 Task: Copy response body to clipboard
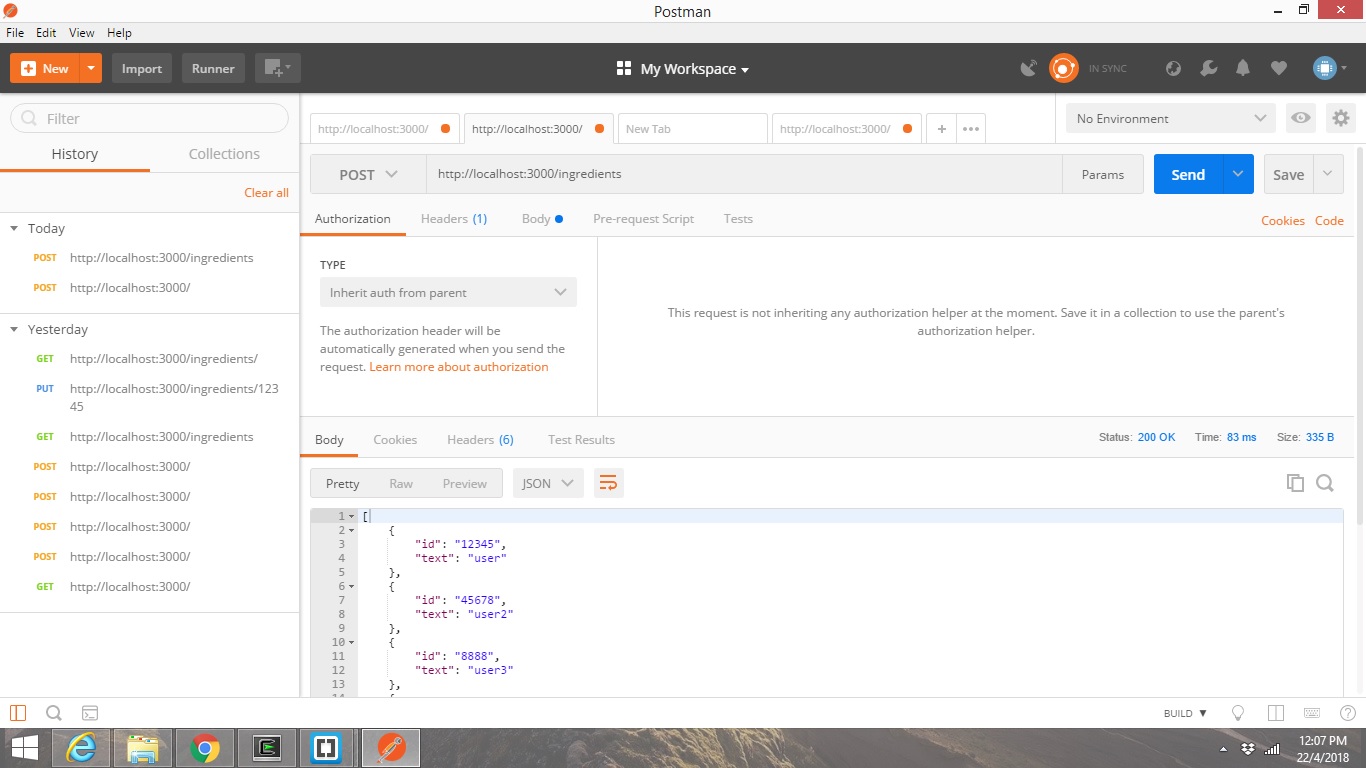point(1295,483)
